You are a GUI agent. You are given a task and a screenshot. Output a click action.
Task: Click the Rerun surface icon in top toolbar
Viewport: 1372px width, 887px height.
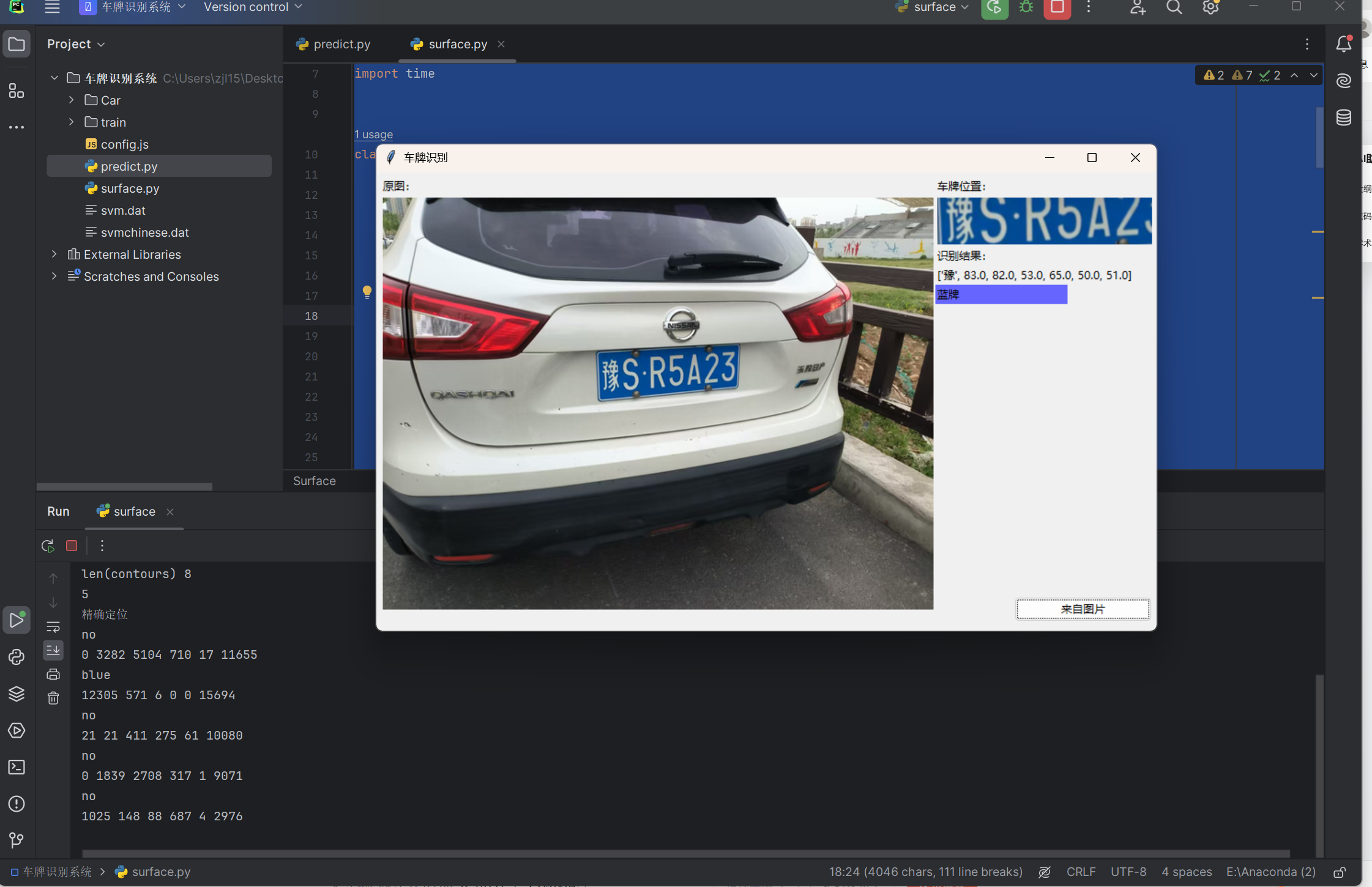point(994,8)
